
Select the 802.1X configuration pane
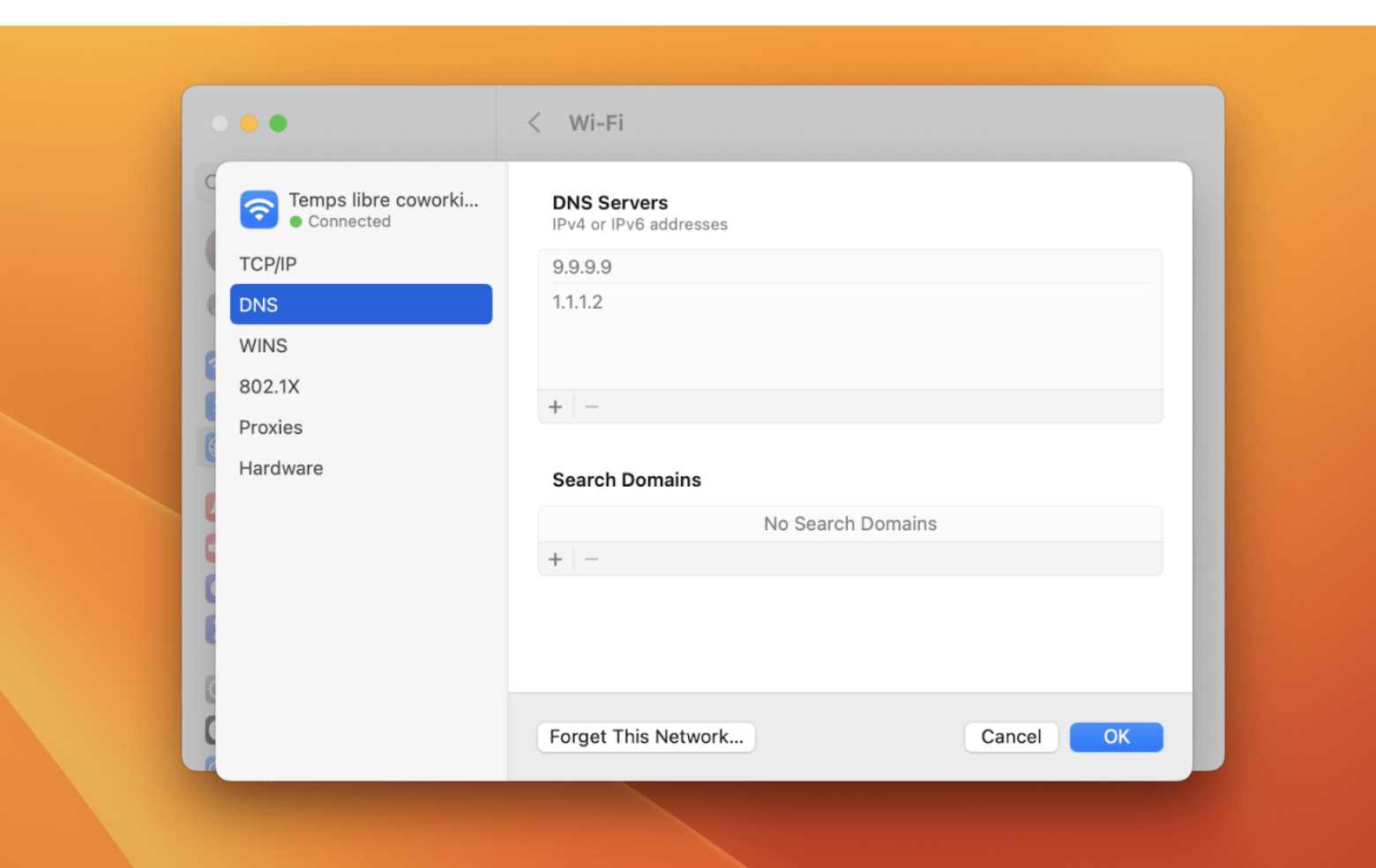[x=269, y=385]
